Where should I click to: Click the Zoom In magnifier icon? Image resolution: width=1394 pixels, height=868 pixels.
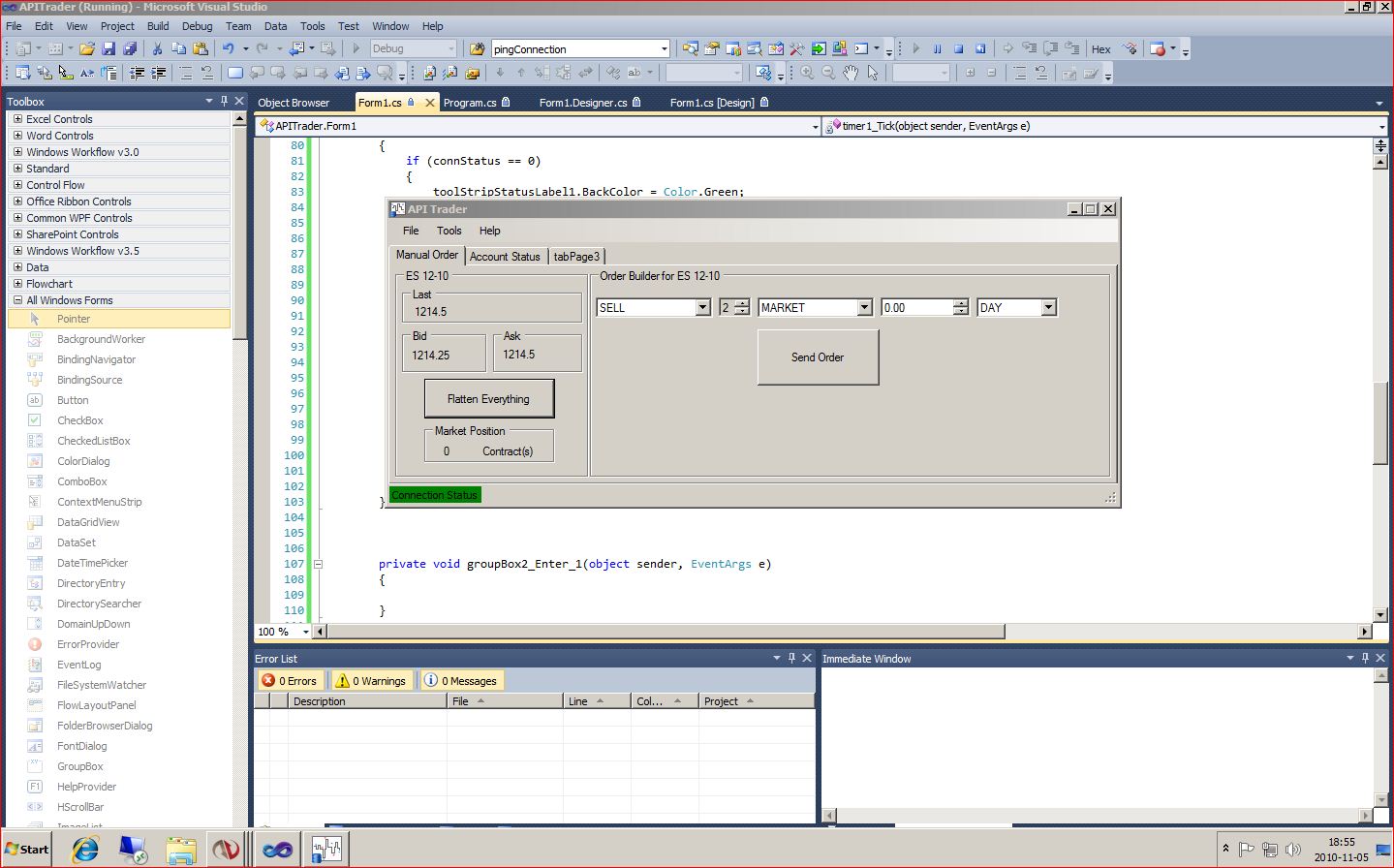pos(807,73)
